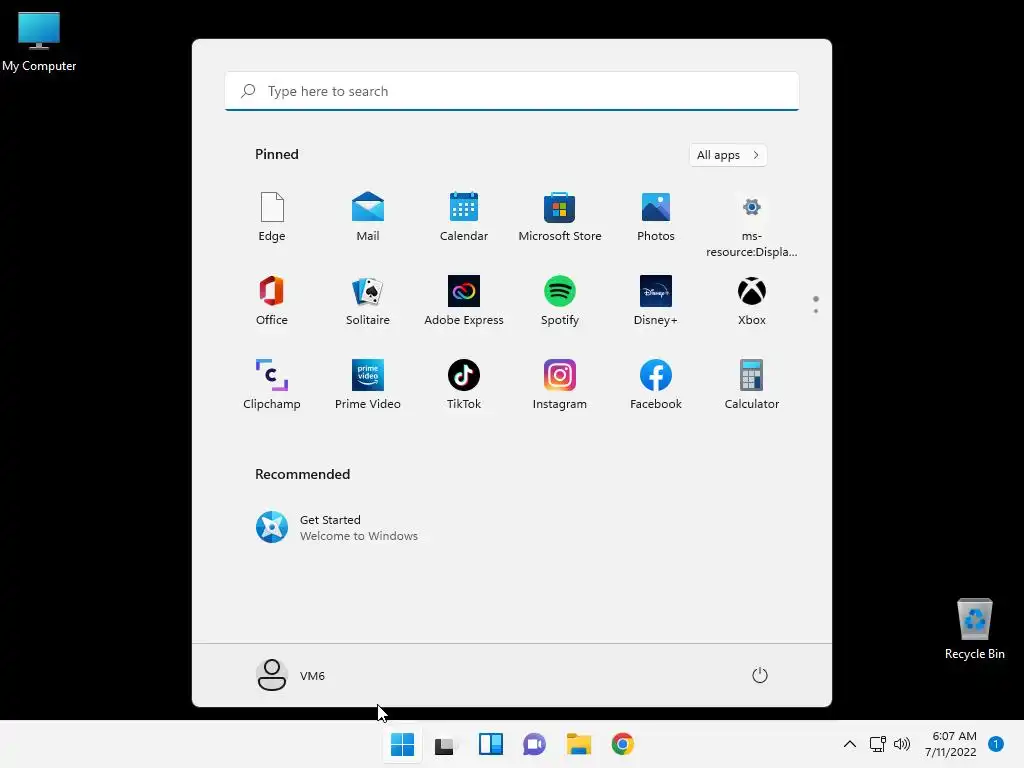
Task: Launch Office from pinned apps
Action: point(272,301)
